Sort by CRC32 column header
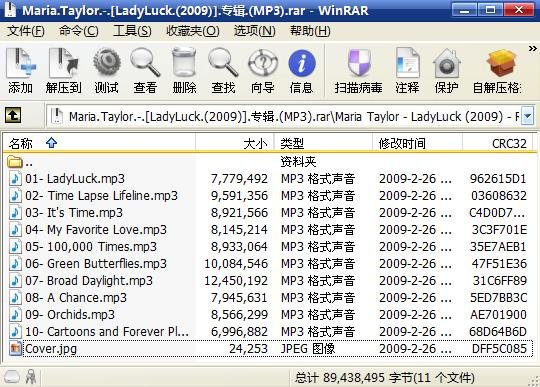This screenshot has height=387, width=540. tap(498, 143)
